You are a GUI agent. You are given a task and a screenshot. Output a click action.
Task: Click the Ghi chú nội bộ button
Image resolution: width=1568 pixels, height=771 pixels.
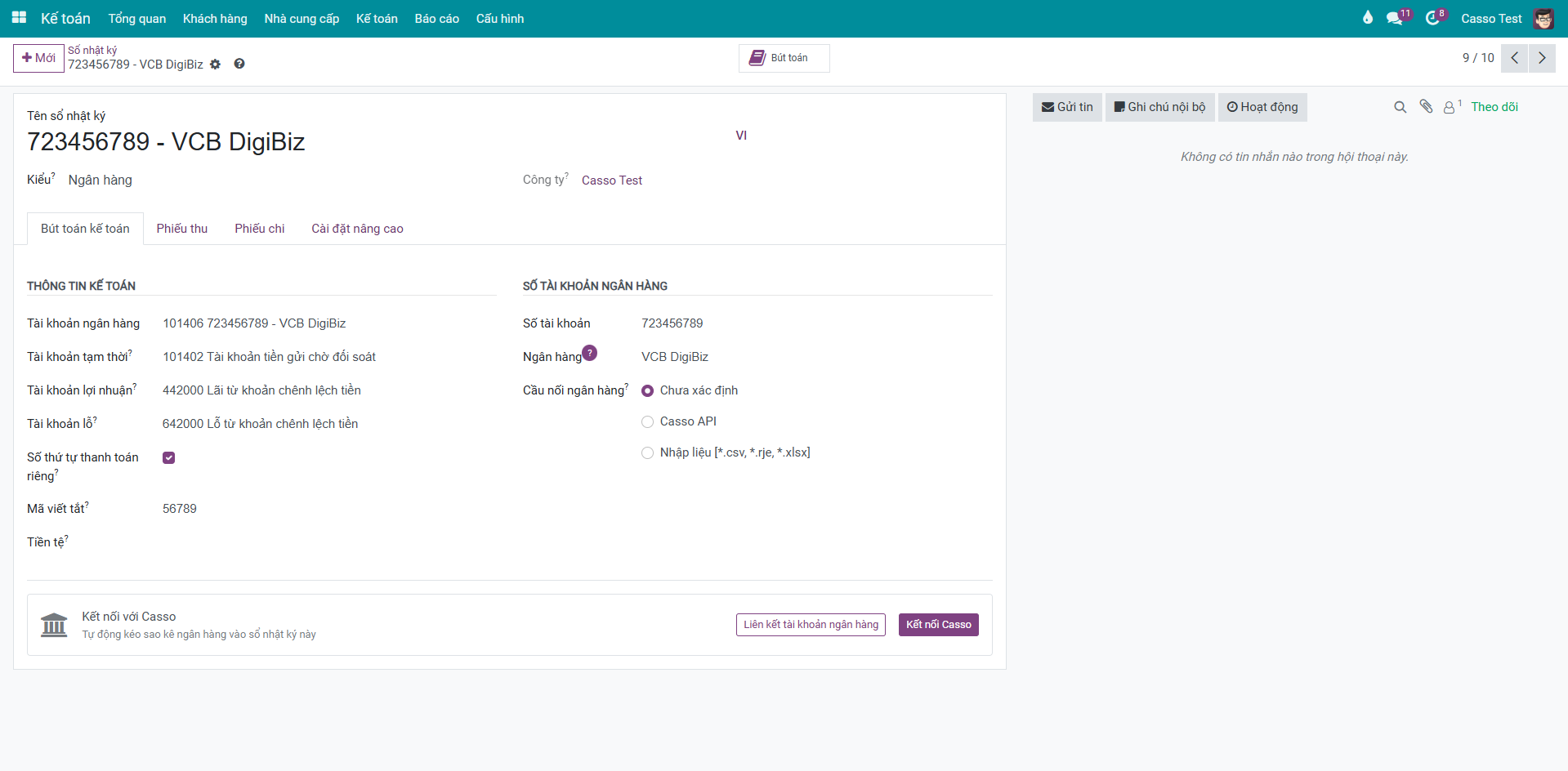click(1160, 107)
